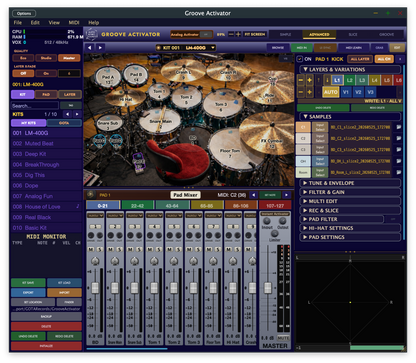Mute mixer channel 1

coord(91,249)
